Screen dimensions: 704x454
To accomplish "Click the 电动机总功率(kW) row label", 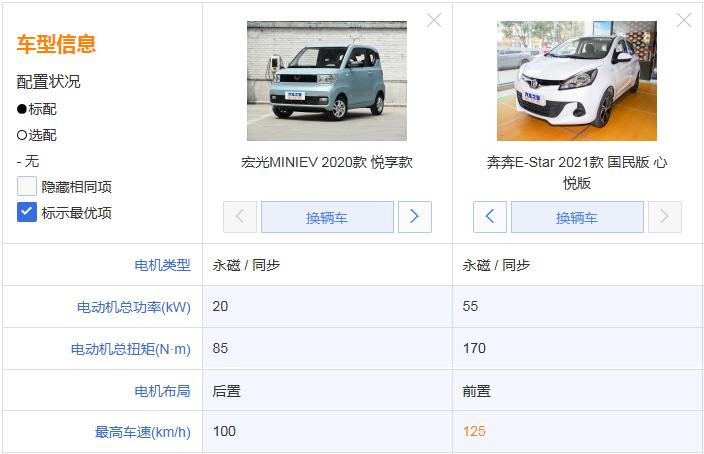I will point(134,307).
